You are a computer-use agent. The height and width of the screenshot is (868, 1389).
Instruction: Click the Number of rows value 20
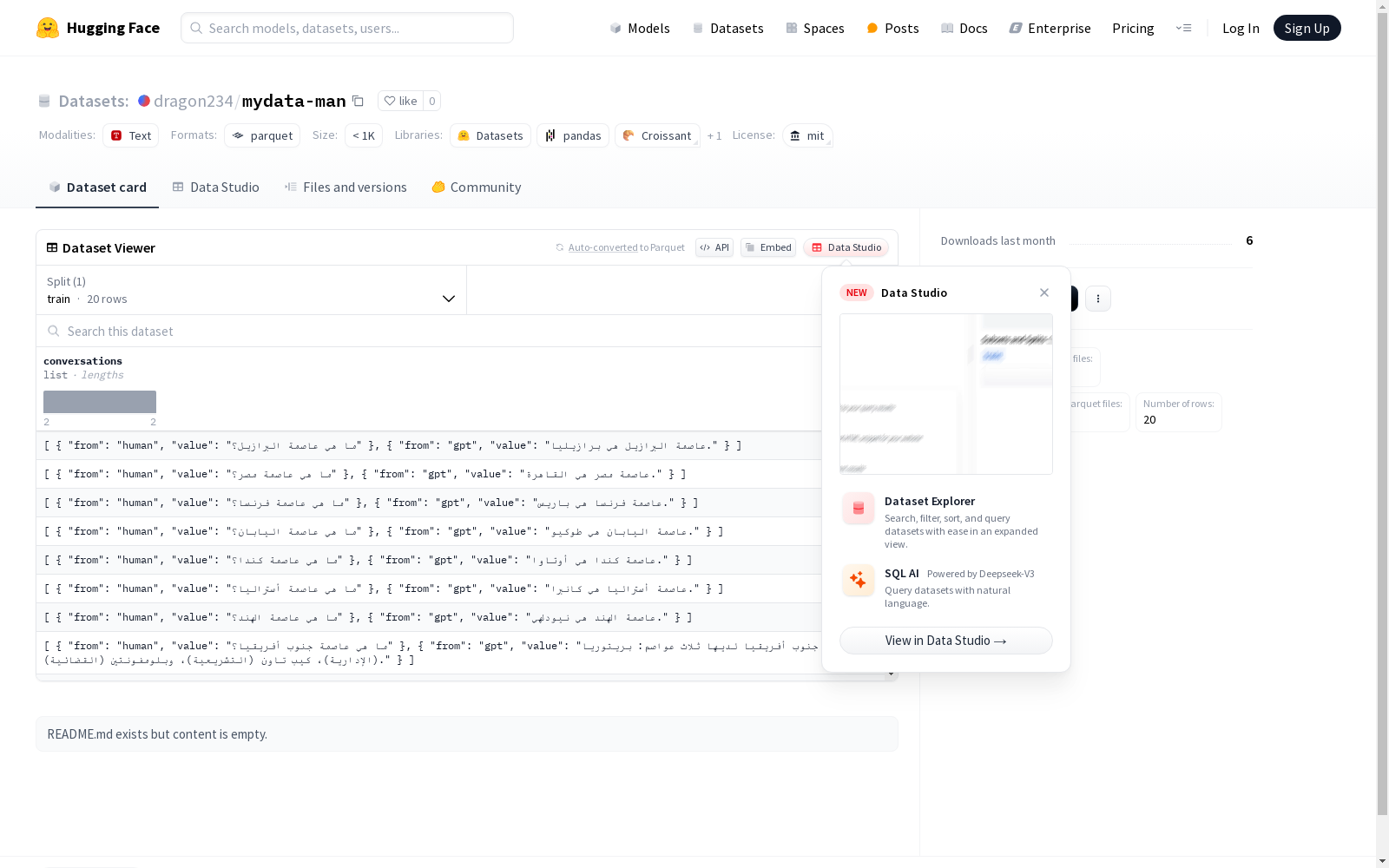coord(1149,420)
